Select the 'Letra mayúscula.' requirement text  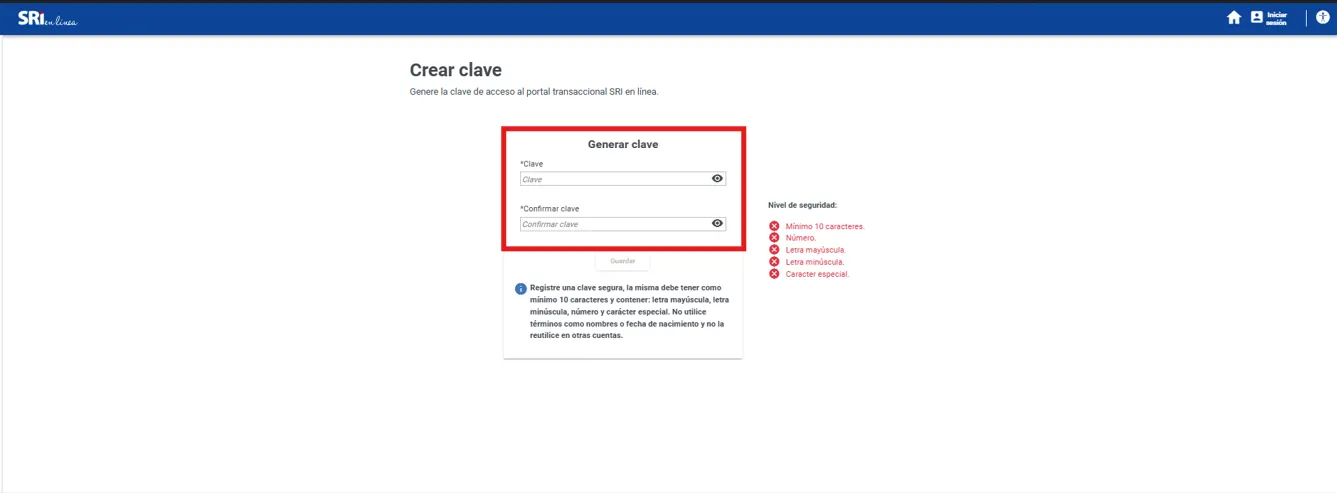click(816, 250)
